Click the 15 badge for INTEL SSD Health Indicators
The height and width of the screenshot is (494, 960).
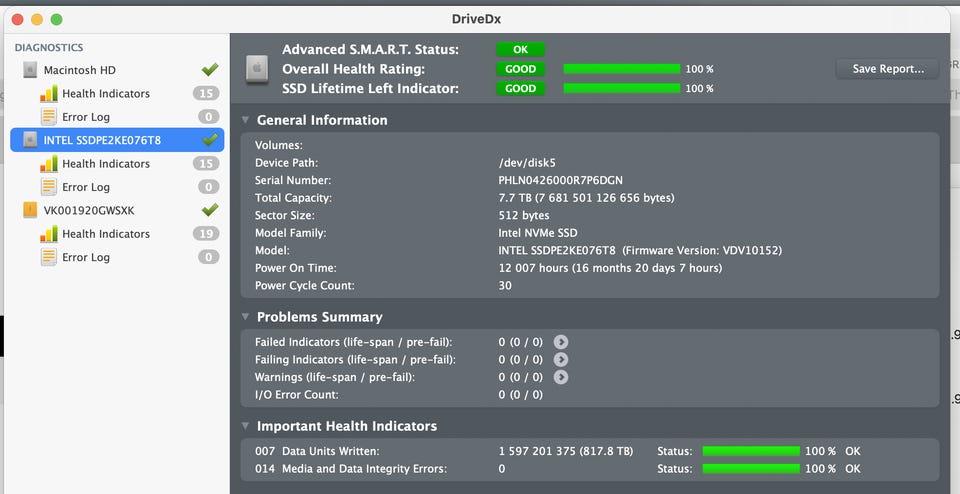[x=206, y=163]
